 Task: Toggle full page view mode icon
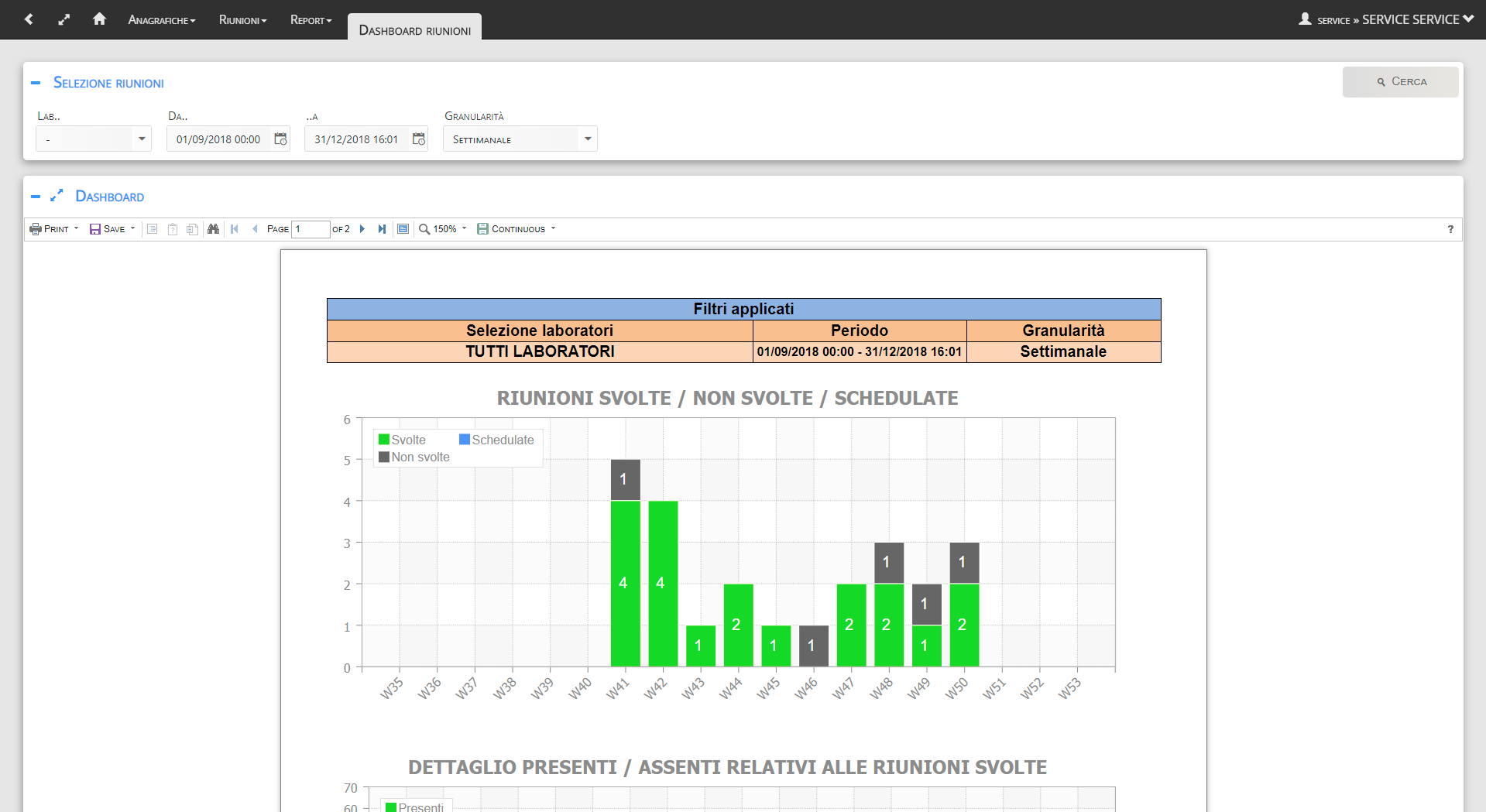tap(403, 229)
